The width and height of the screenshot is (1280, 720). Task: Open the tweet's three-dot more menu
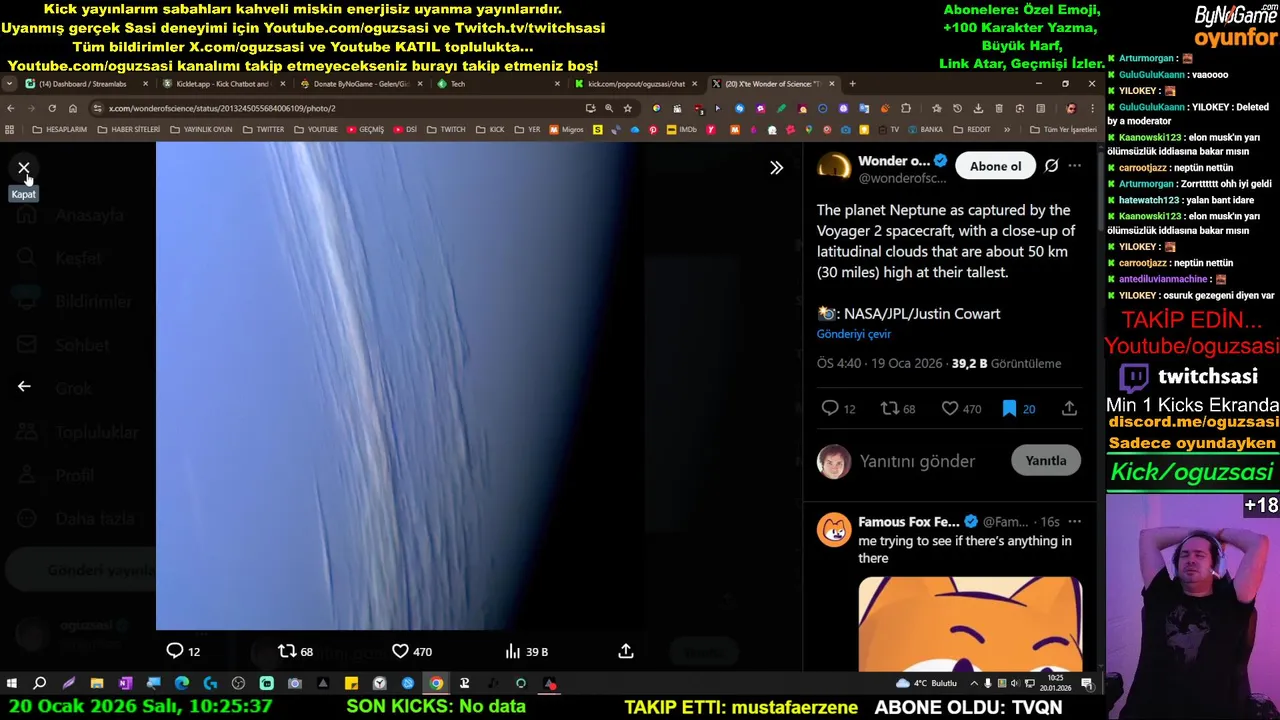tap(1075, 166)
